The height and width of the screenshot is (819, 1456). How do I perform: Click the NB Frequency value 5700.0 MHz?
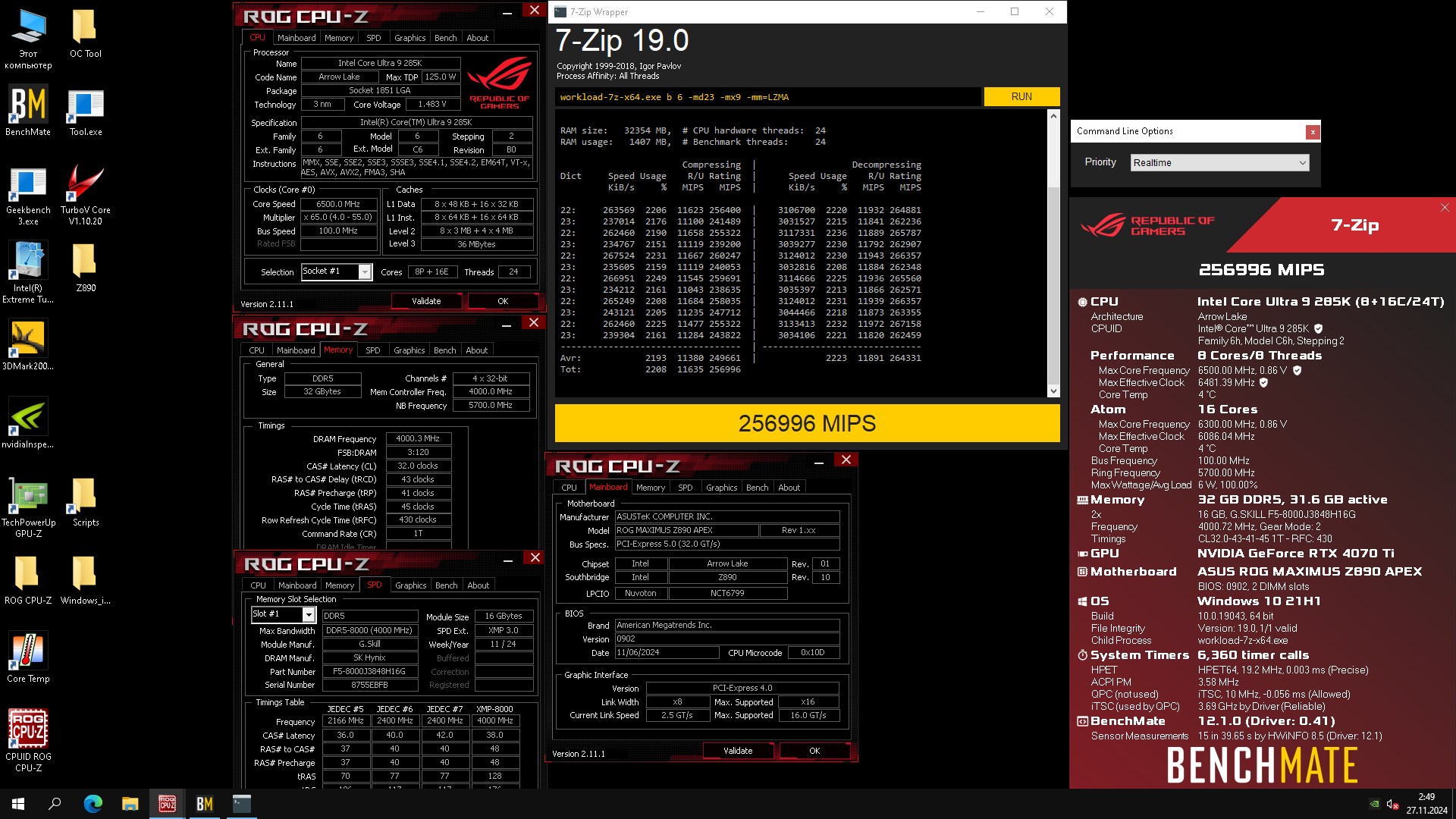tap(491, 405)
